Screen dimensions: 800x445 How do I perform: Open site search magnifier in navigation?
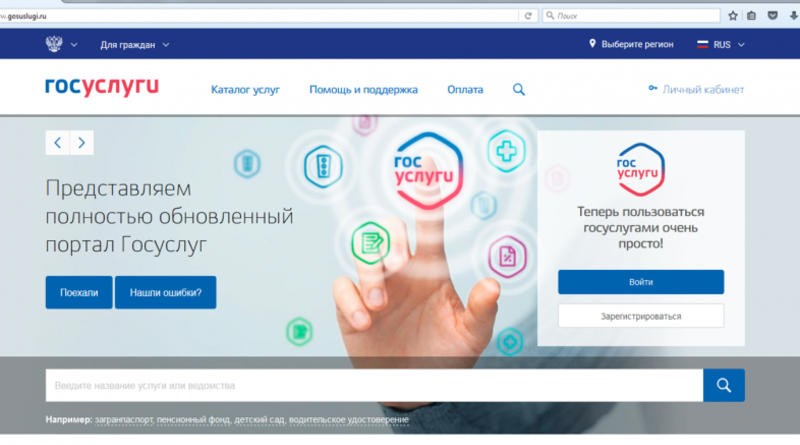[519, 90]
